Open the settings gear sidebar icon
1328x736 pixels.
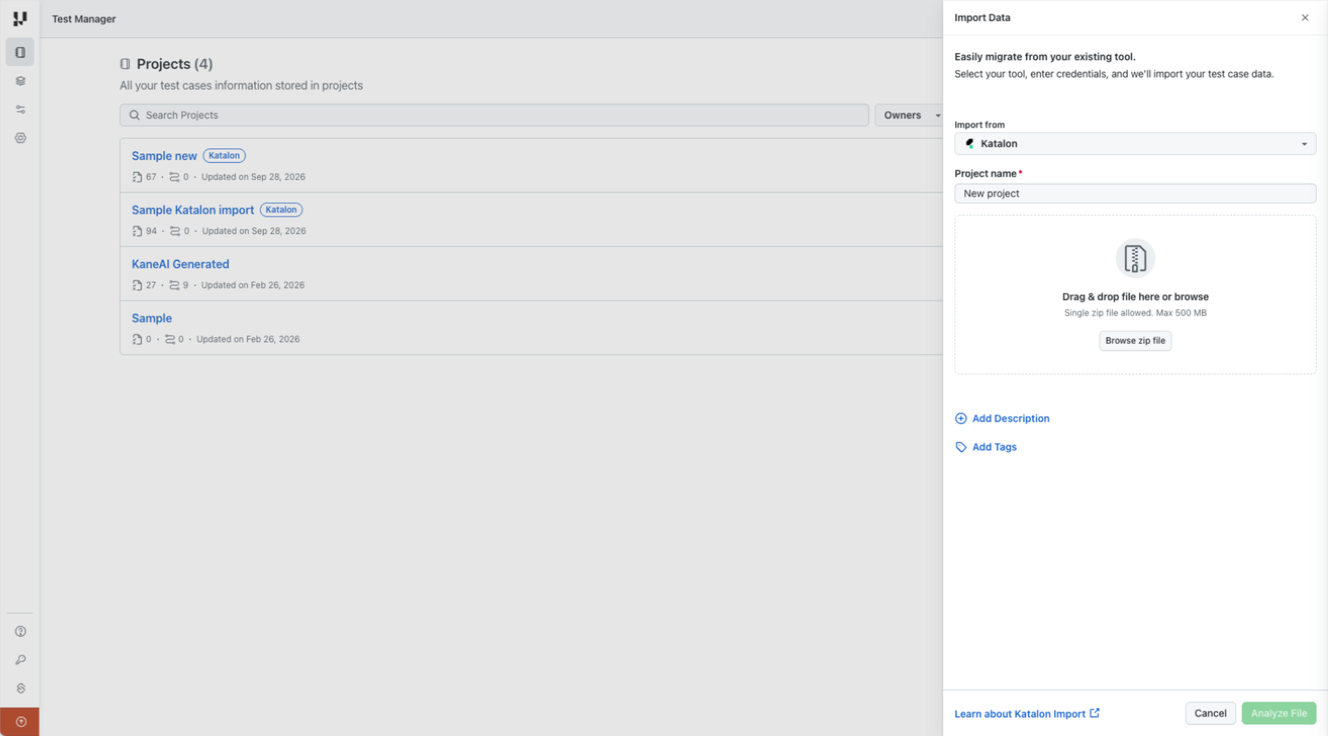coord(20,138)
